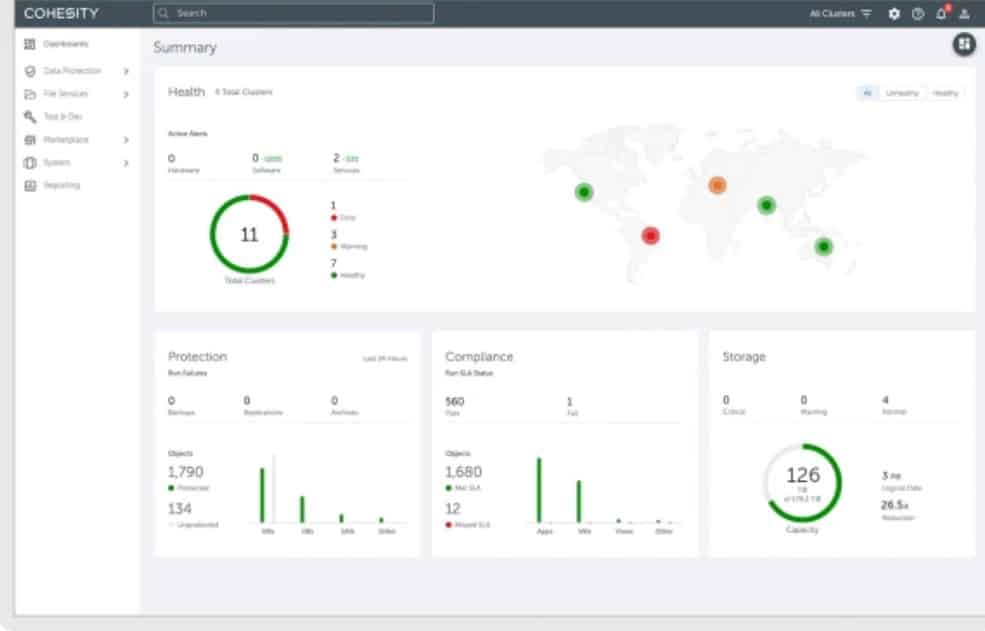
Task: Click the 26.5x Reduction value
Action: [894, 505]
